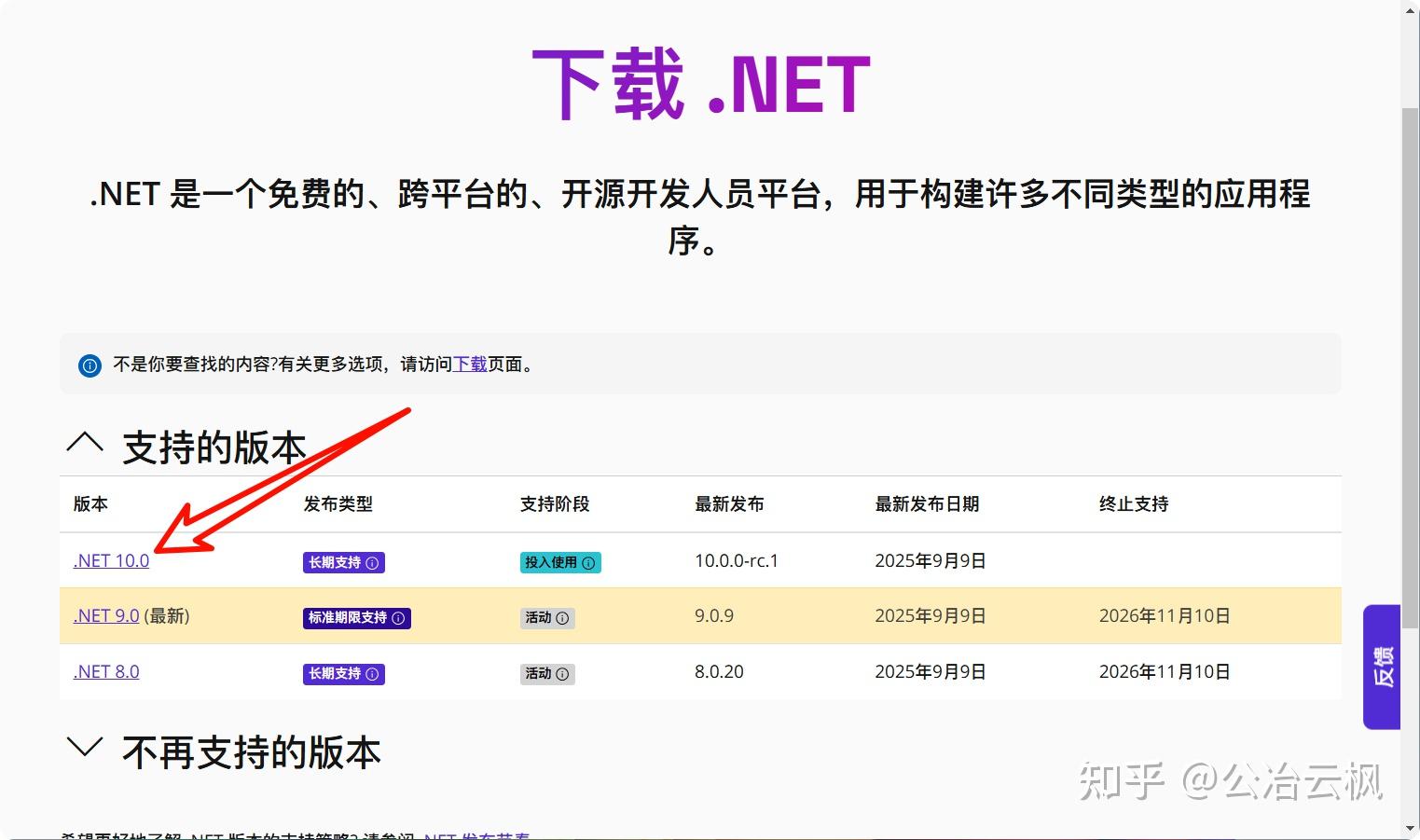Click the scrollbar down arrow

(1411, 830)
